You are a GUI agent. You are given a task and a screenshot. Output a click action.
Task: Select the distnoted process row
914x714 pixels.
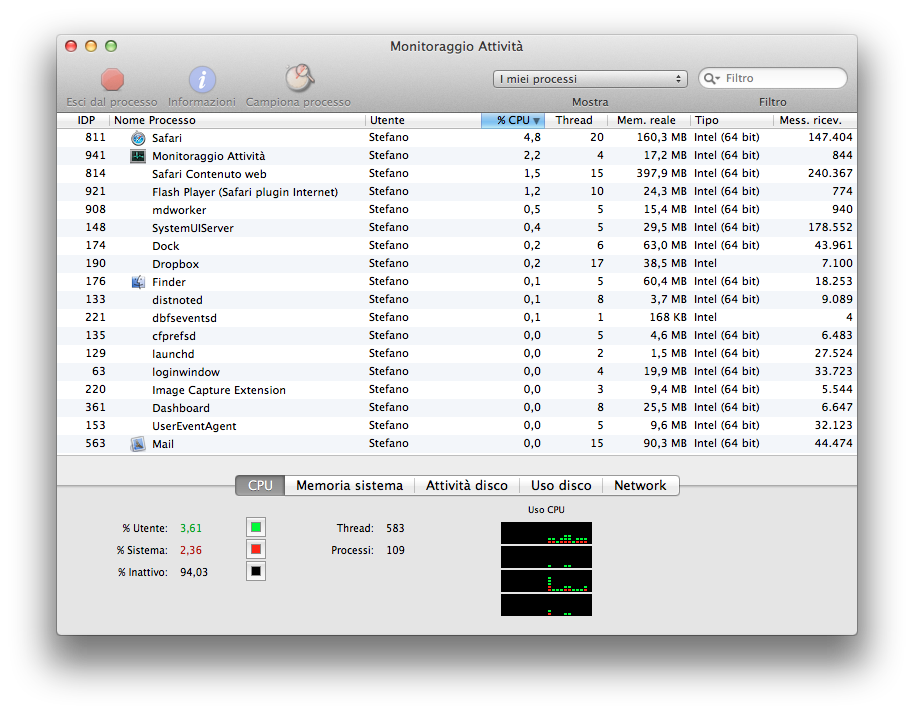pos(457,300)
